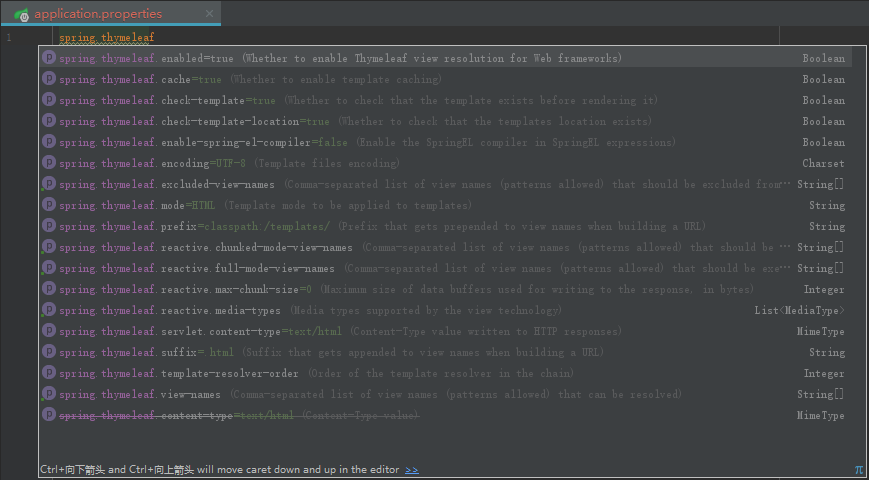Image resolution: width=869 pixels, height=480 pixels.
Task: Click the property icon beside spring.thymeleaf.mode
Action: click(49, 205)
